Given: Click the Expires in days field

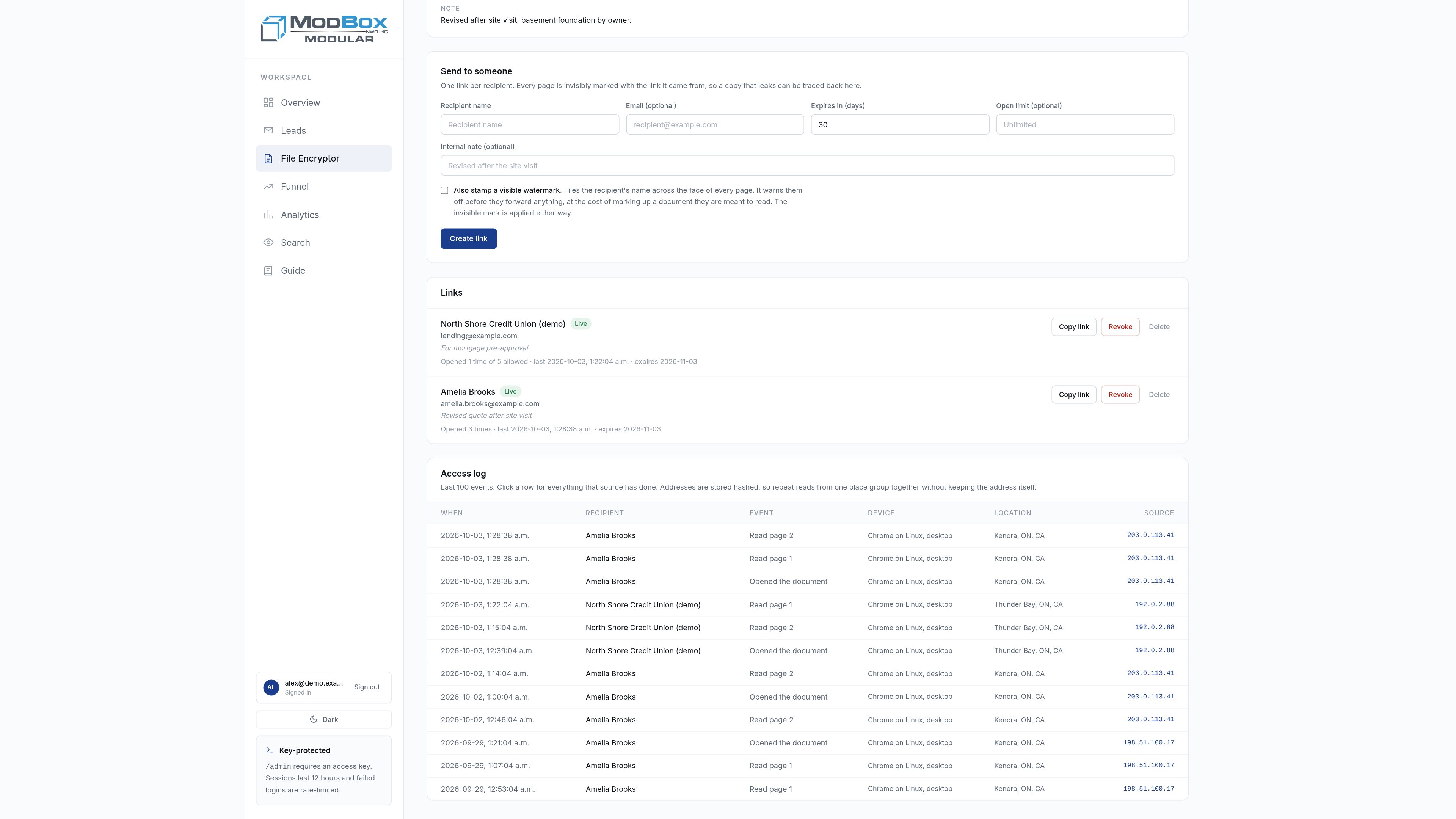Looking at the screenshot, I should tap(900, 124).
